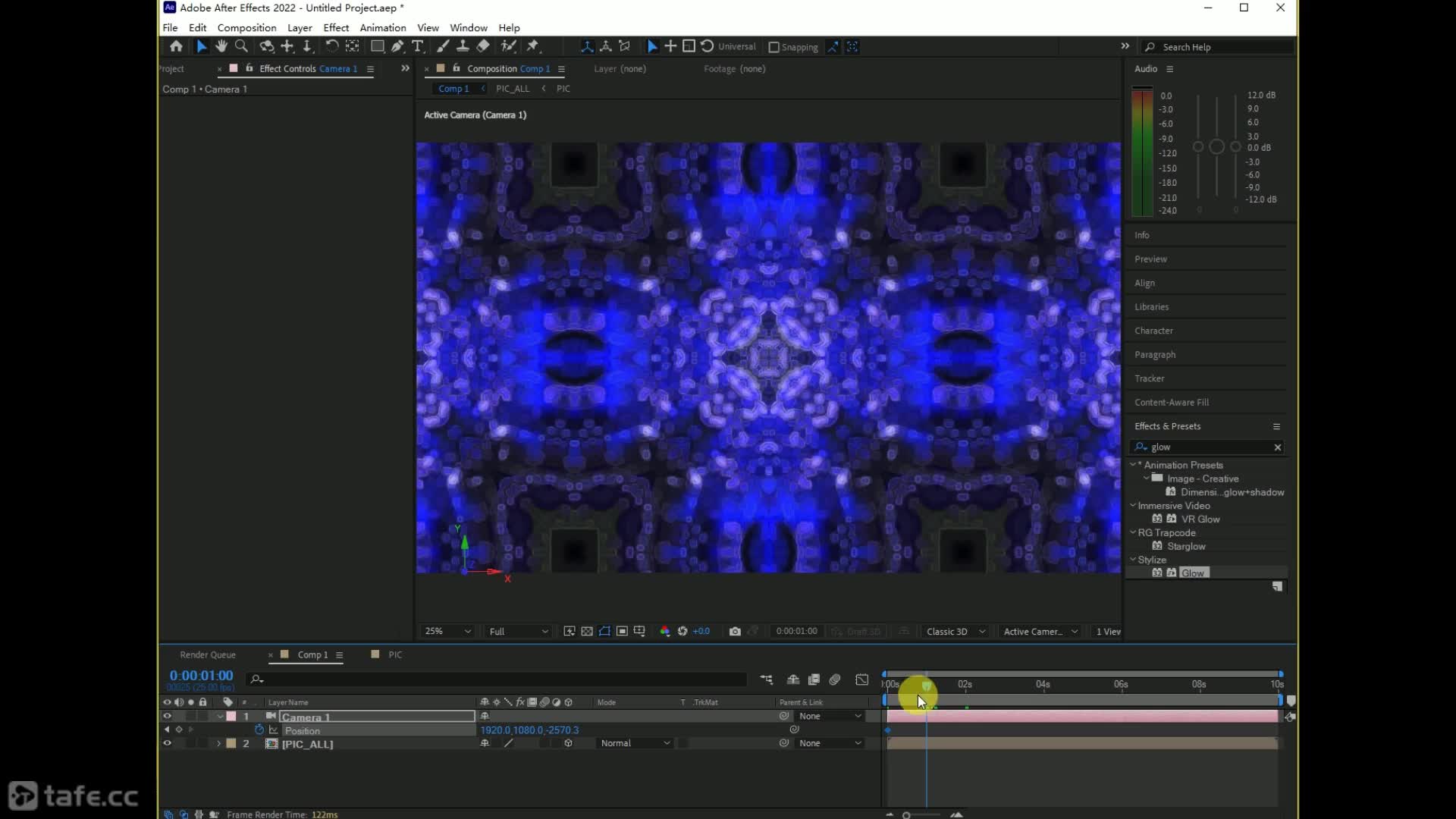Screen dimensions: 1456x819
Task: Select the Clone Stamp tool
Action: (x=463, y=46)
